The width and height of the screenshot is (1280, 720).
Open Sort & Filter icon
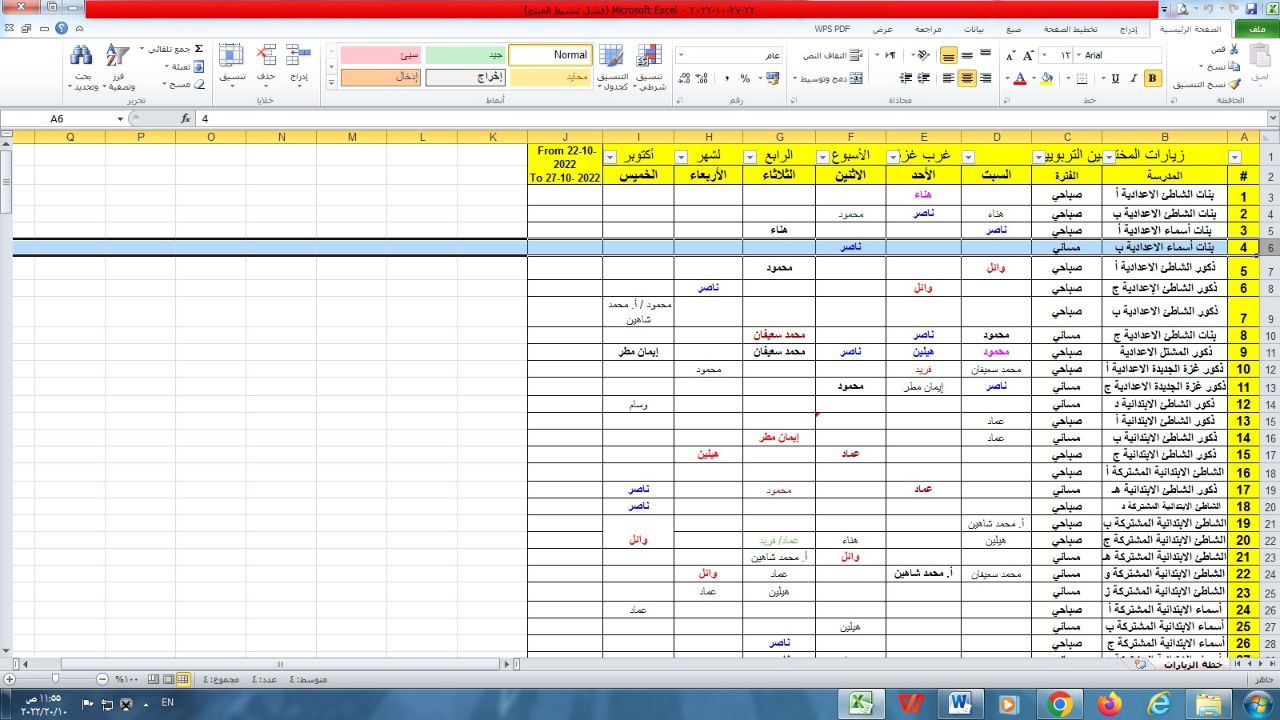118,56
